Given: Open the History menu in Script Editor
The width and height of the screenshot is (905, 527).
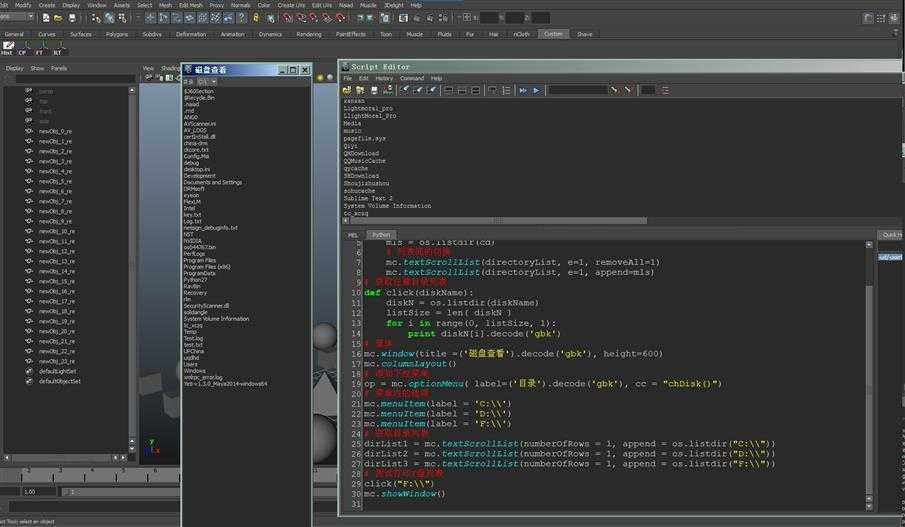Looking at the screenshot, I should (384, 78).
